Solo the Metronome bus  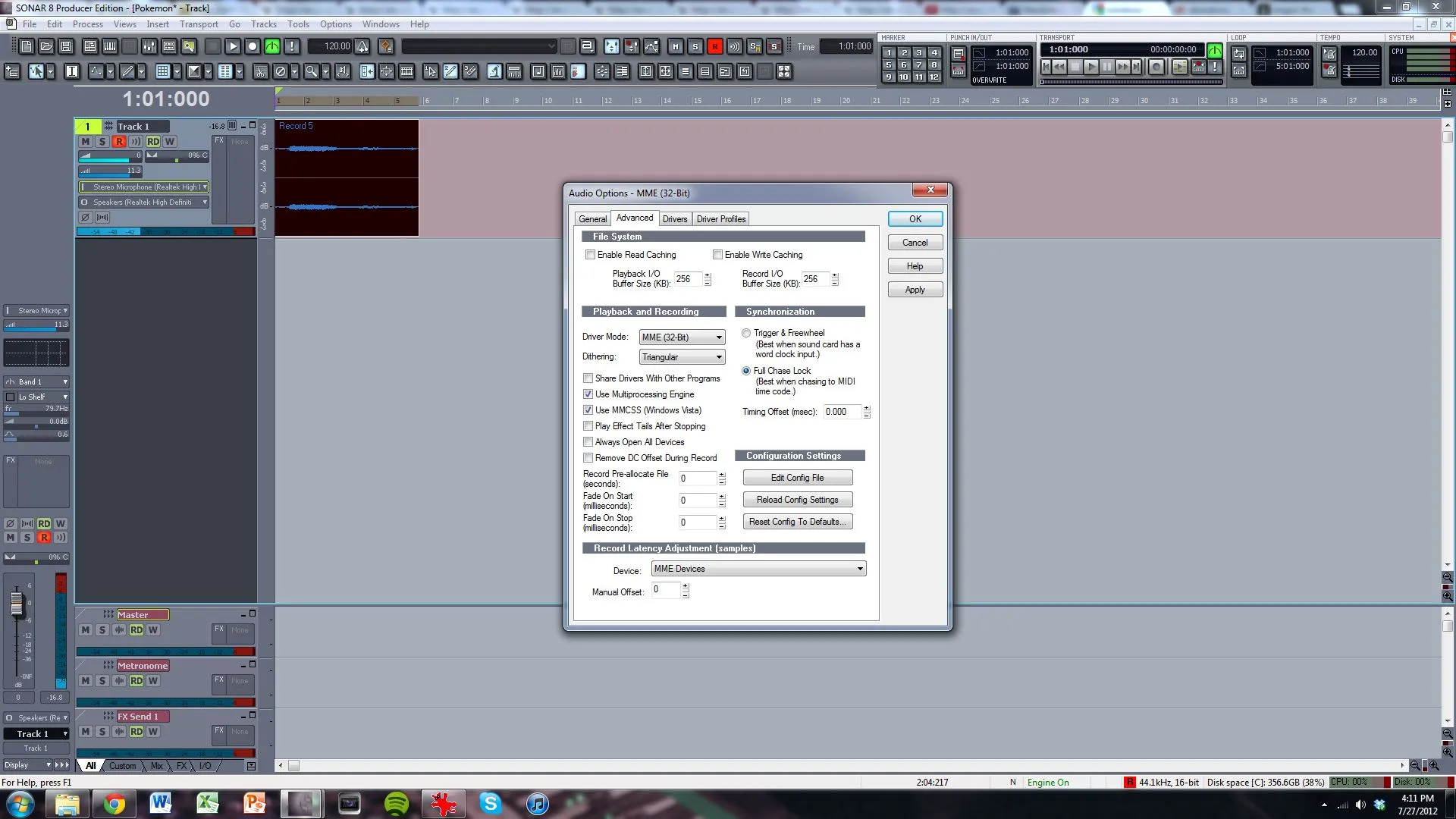coord(102,681)
